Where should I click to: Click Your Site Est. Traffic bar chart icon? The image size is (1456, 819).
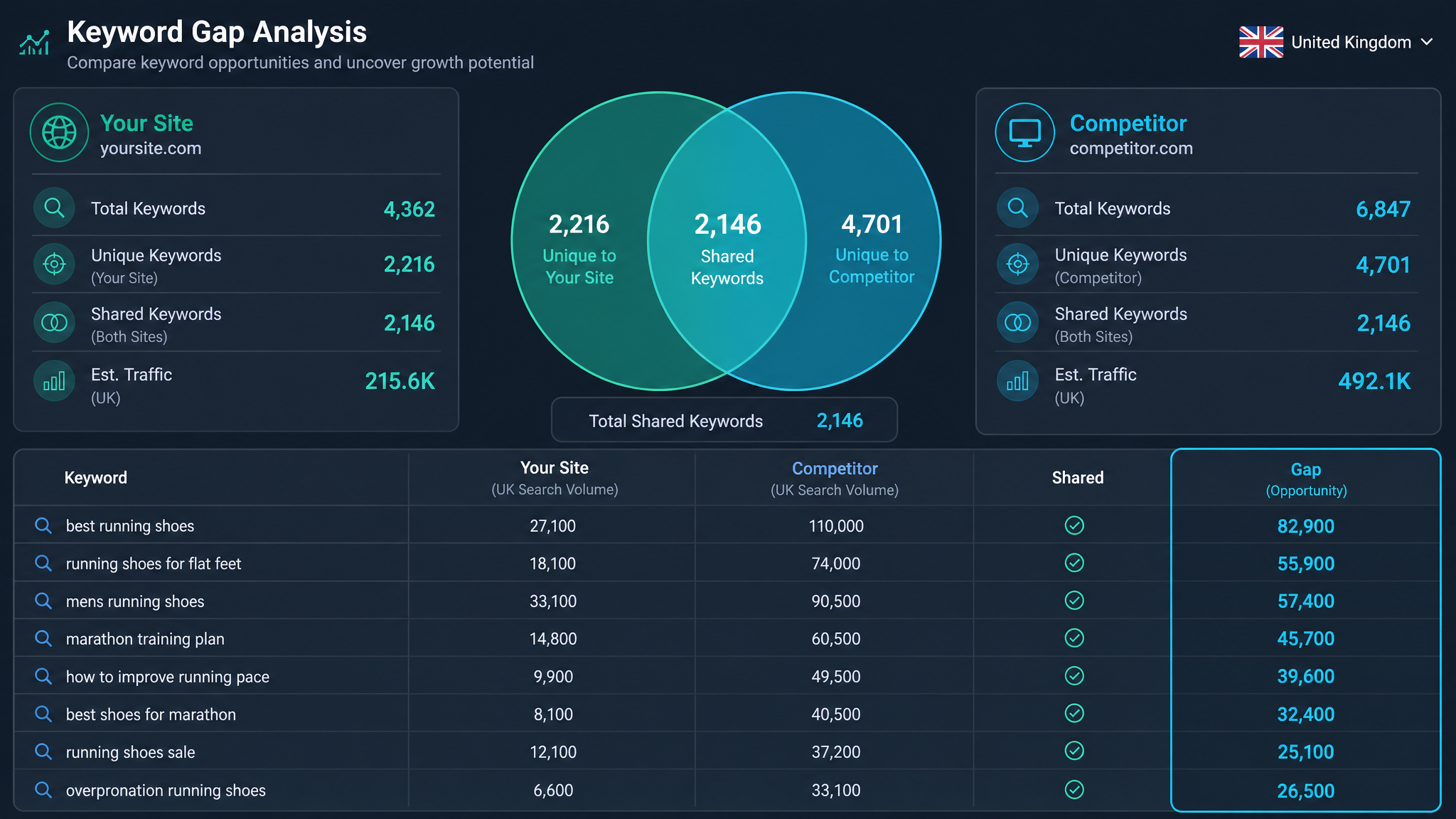(54, 381)
